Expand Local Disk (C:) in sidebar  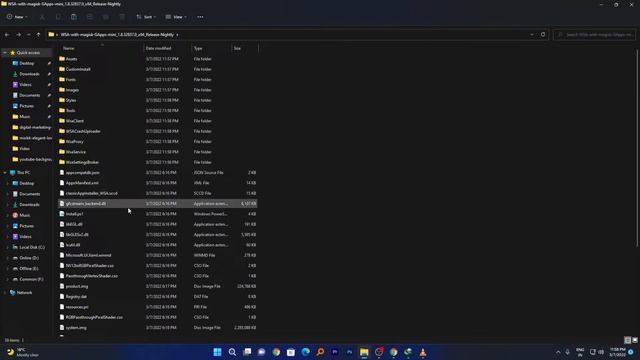click(x=7, y=247)
